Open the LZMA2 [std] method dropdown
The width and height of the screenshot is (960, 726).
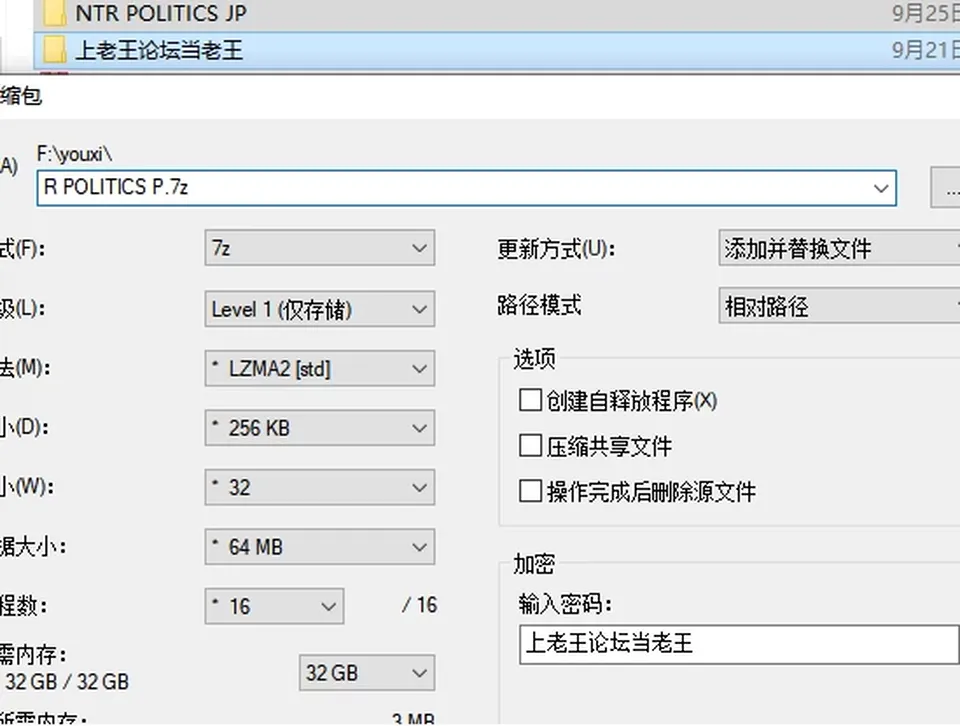coord(320,369)
